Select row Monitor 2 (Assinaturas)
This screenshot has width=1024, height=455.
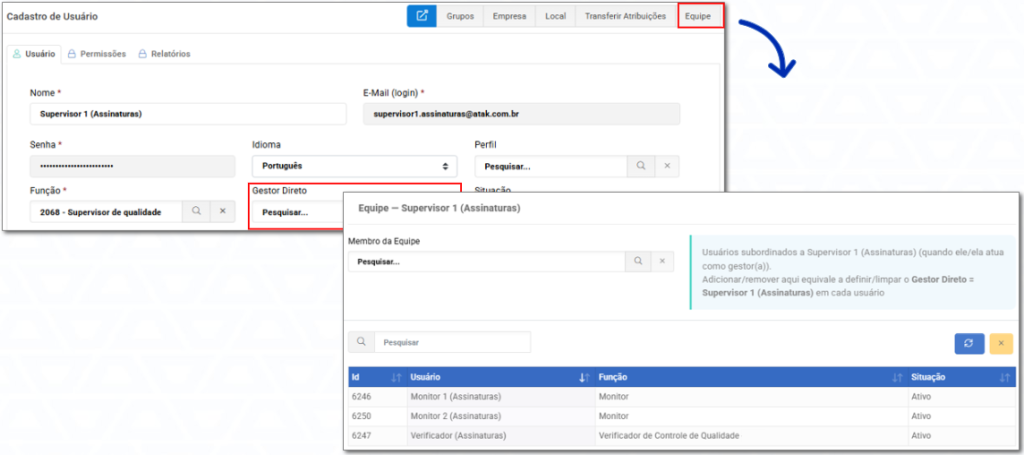682,416
